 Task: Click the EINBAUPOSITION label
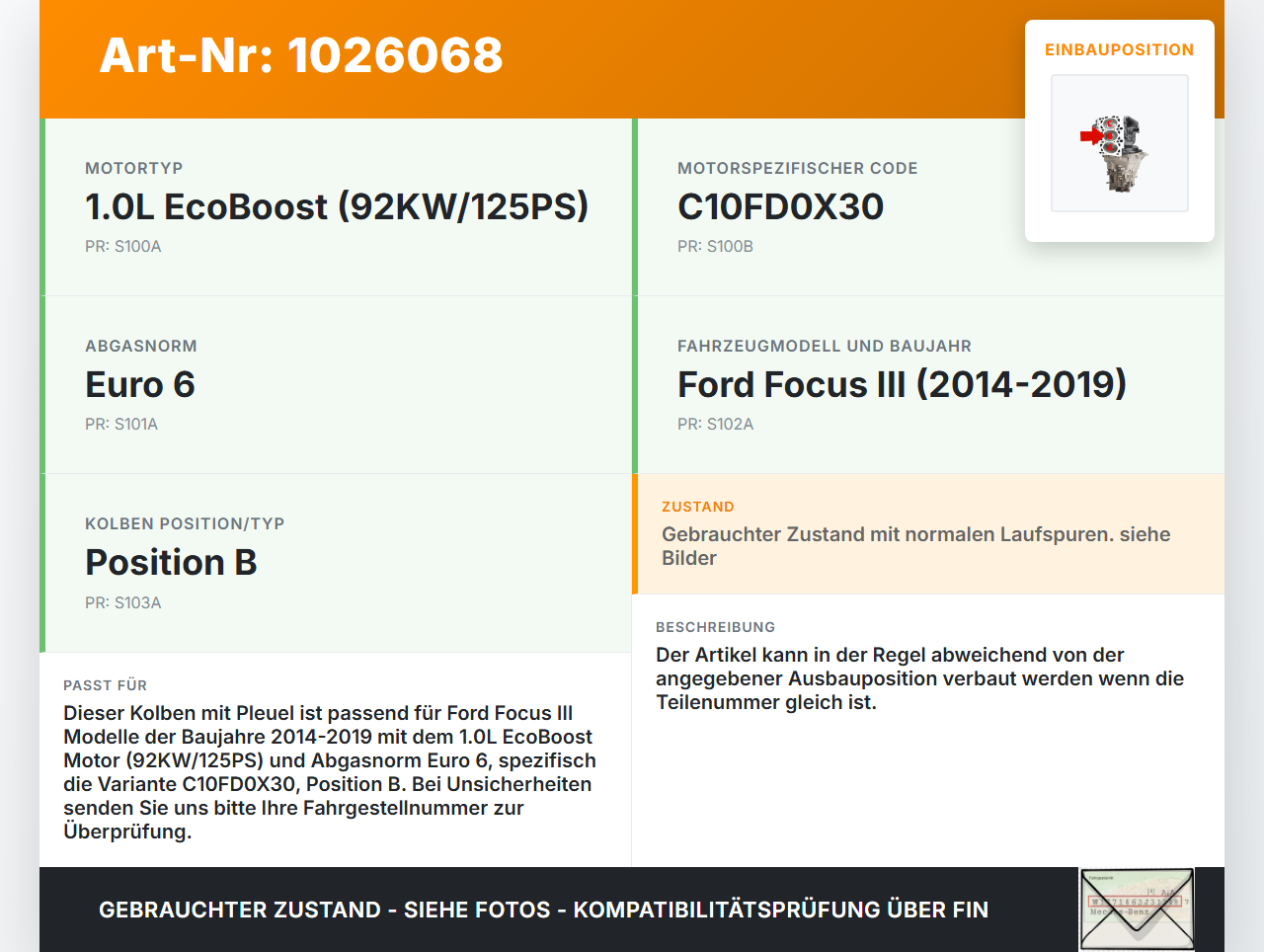pos(1120,49)
